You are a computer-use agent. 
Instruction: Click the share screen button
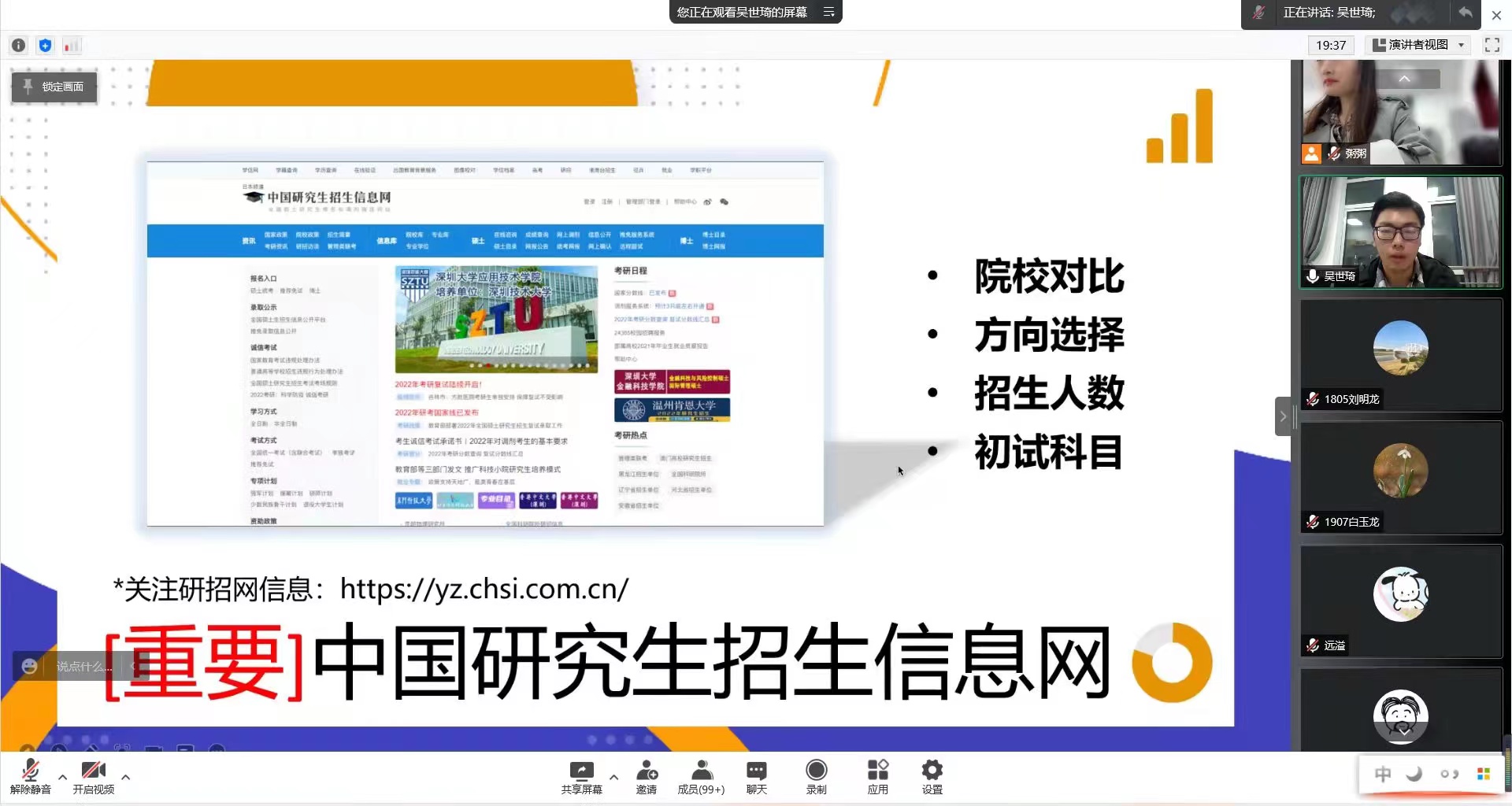click(581, 776)
